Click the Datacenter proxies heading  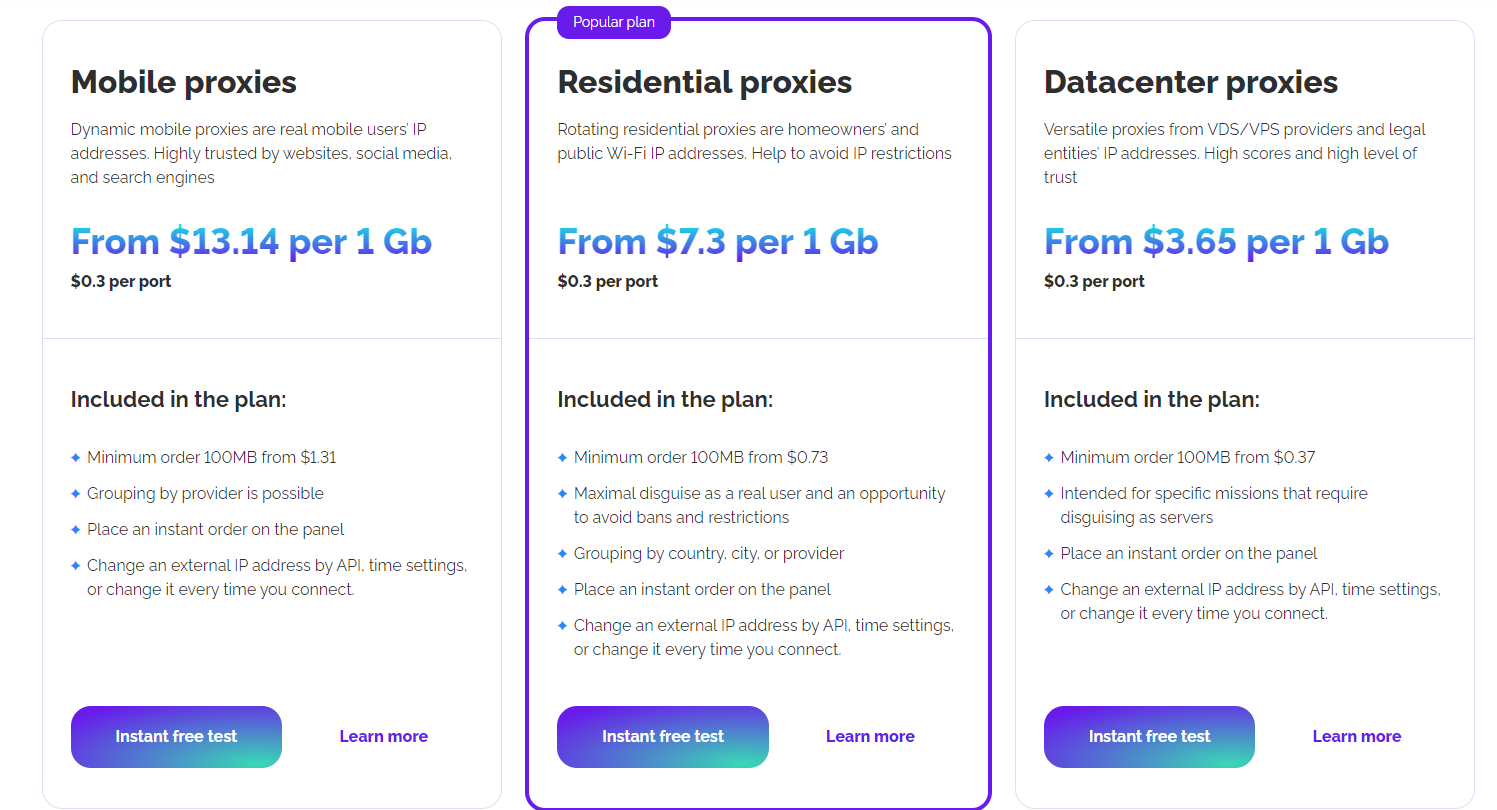(x=1191, y=82)
